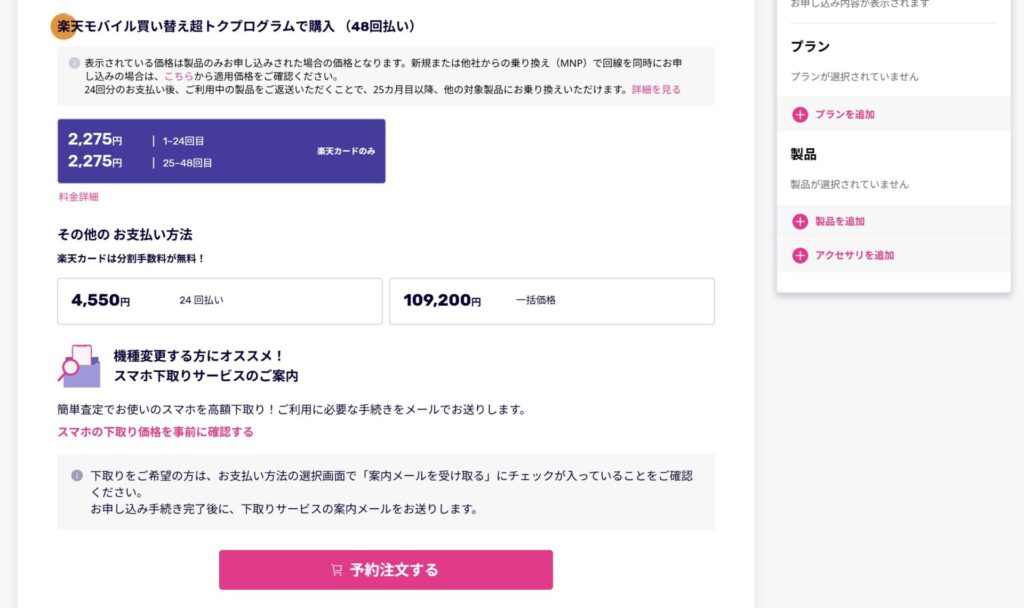Click the cart icon on 予約注文する button
This screenshot has height=608, width=1024.
pos(336,570)
